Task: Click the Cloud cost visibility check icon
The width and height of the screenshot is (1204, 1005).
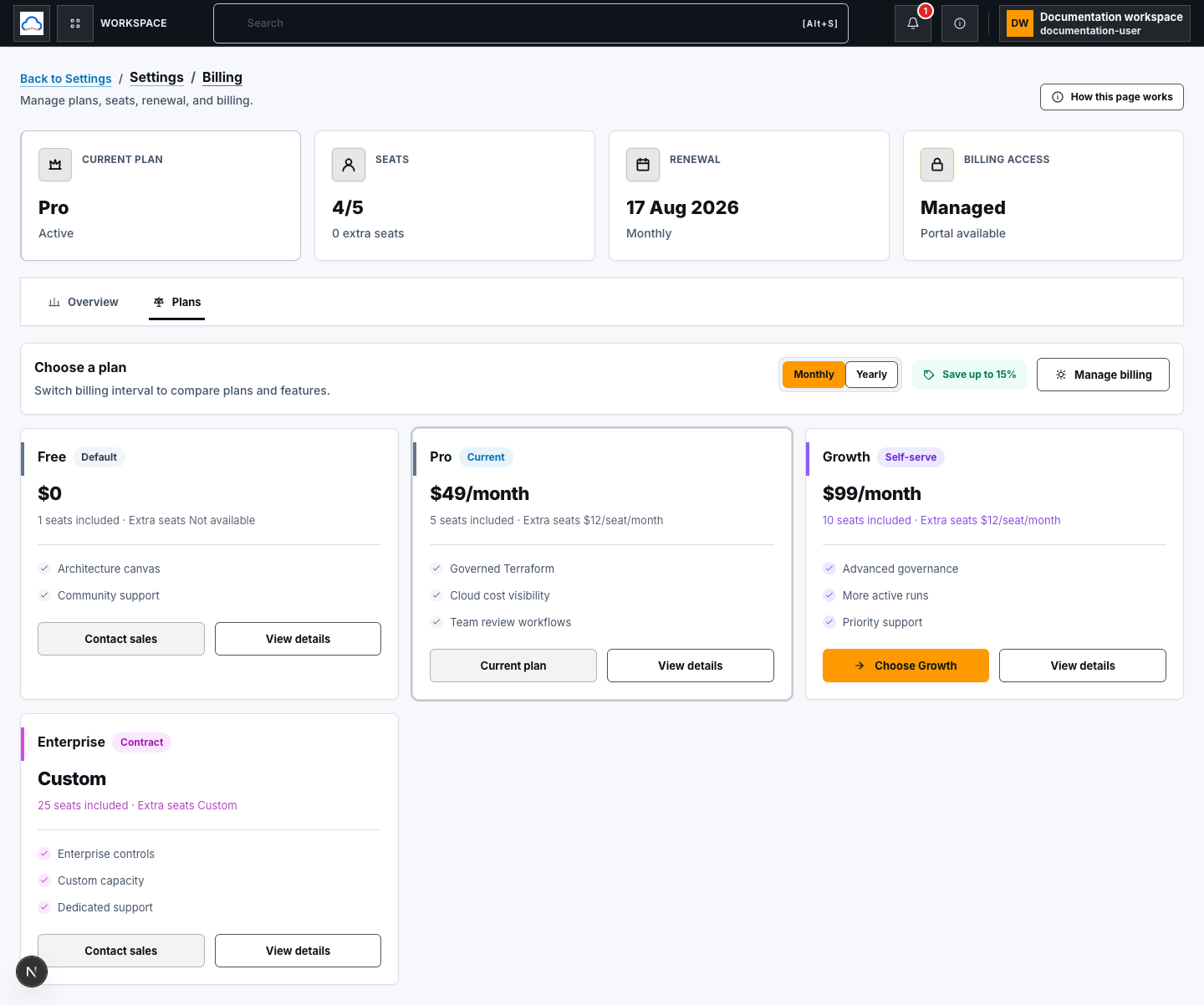Action: point(436,595)
